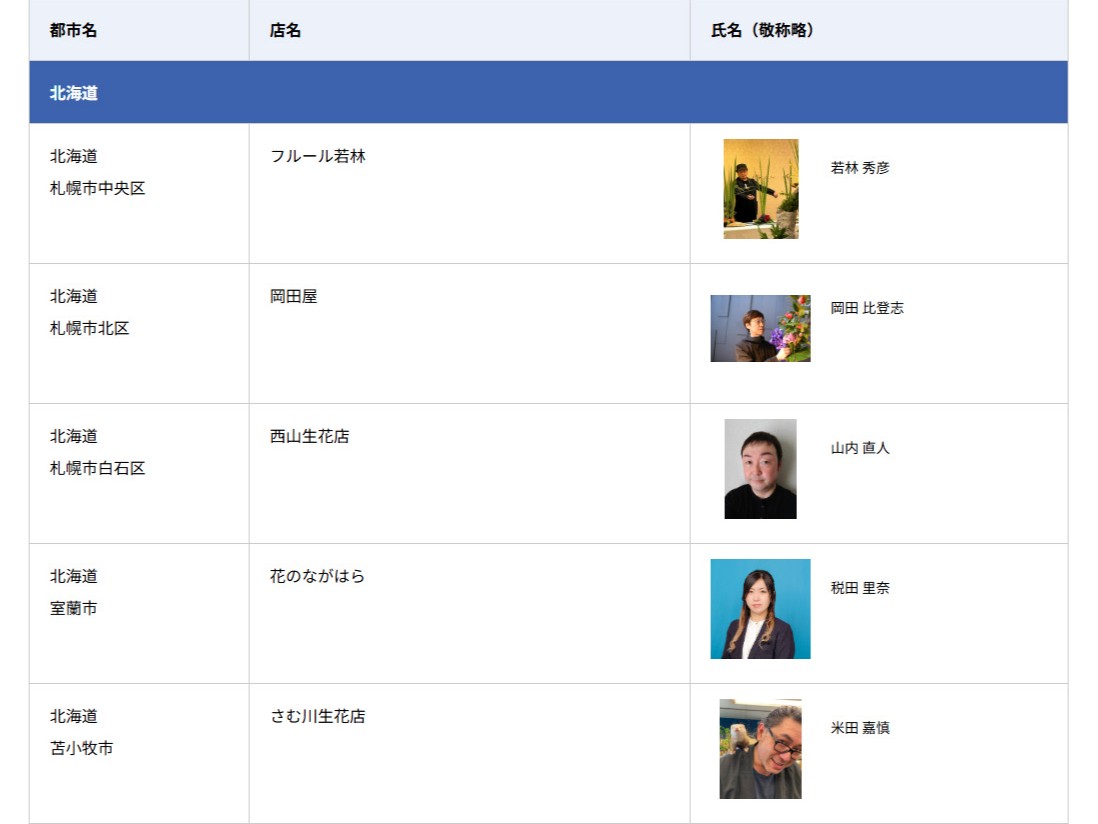Viewport: 1098px width, 824px height.
Task: Click the さむ川生花店 shop name
Action: 317,716
